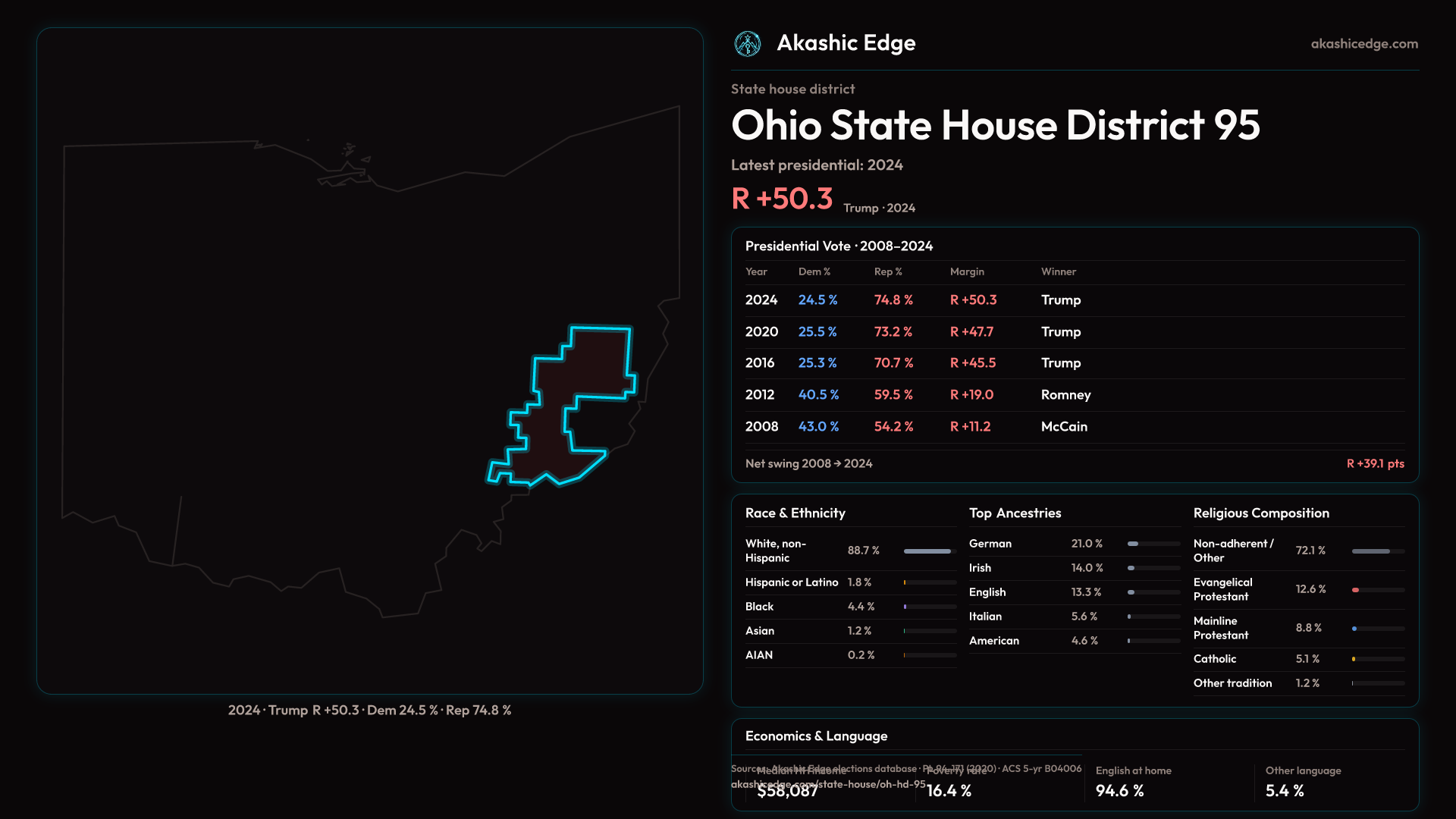Click the Ohio State House District 95 title
Viewport: 1456px width, 819px height.
tap(995, 125)
